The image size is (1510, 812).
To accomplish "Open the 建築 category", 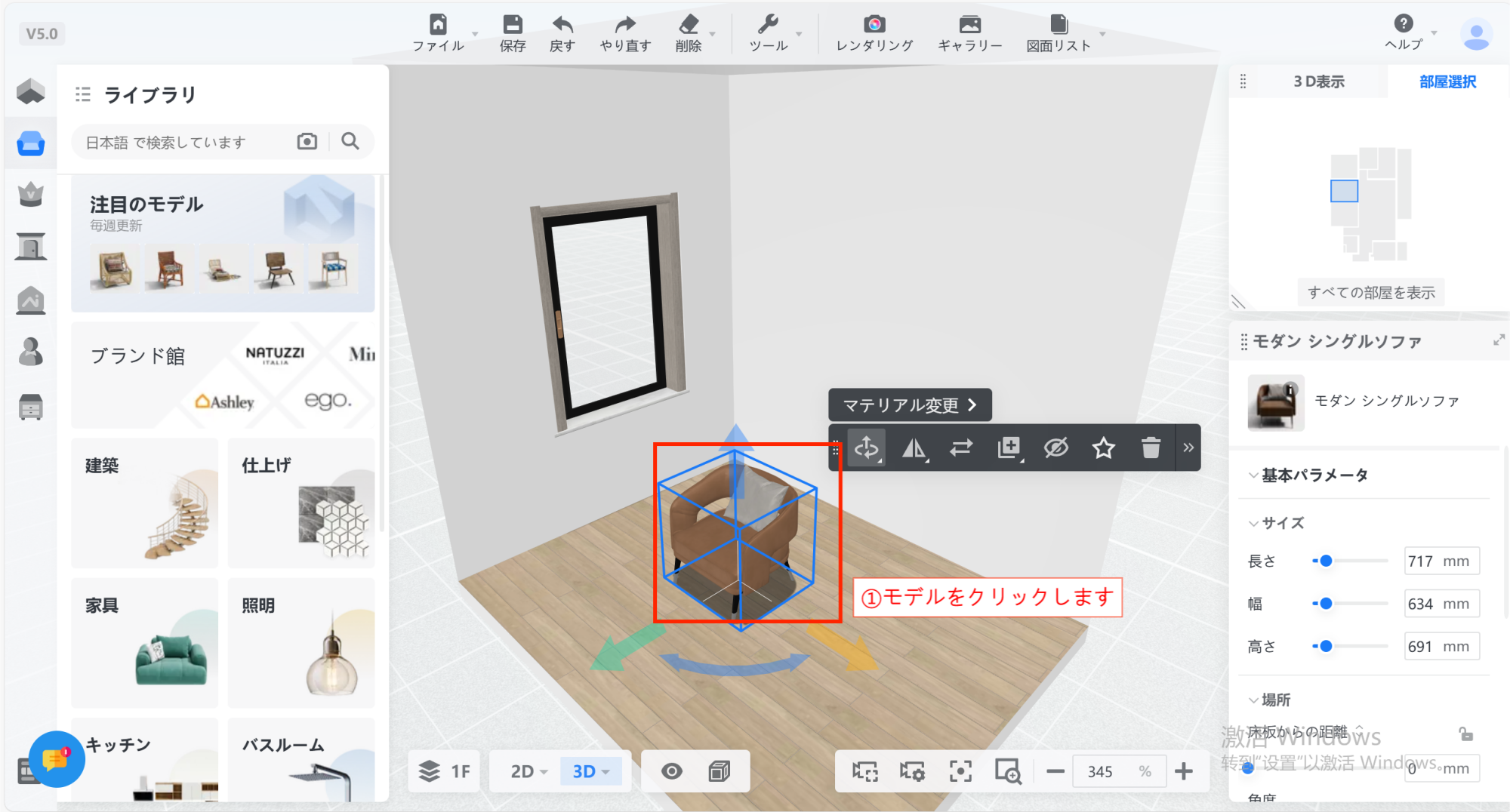I will (144, 503).
